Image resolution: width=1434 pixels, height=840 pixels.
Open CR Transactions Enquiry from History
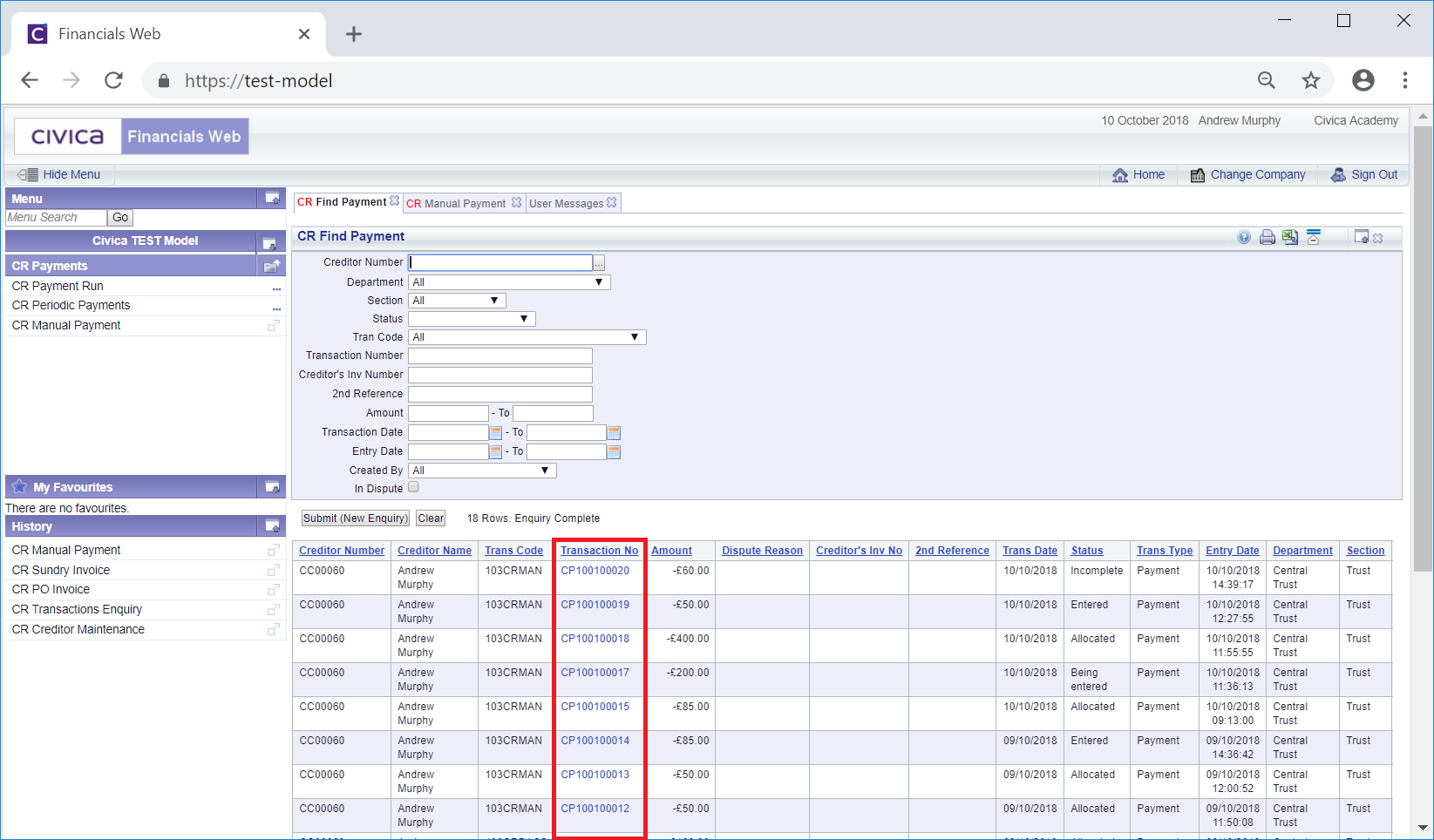pyautogui.click(x=77, y=610)
